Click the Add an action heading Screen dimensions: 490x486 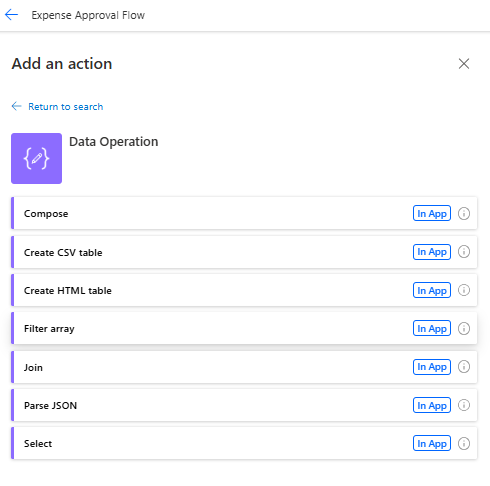coord(62,64)
